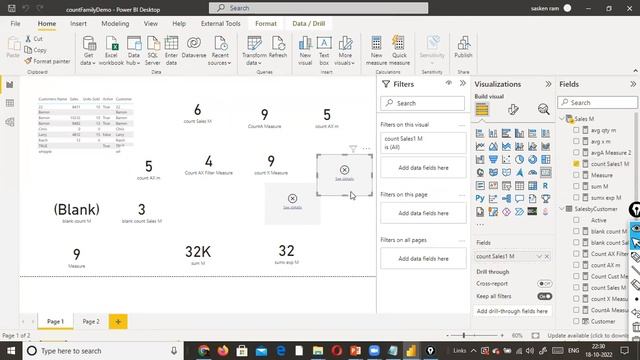Open the Data view in left sidebar

[10, 103]
